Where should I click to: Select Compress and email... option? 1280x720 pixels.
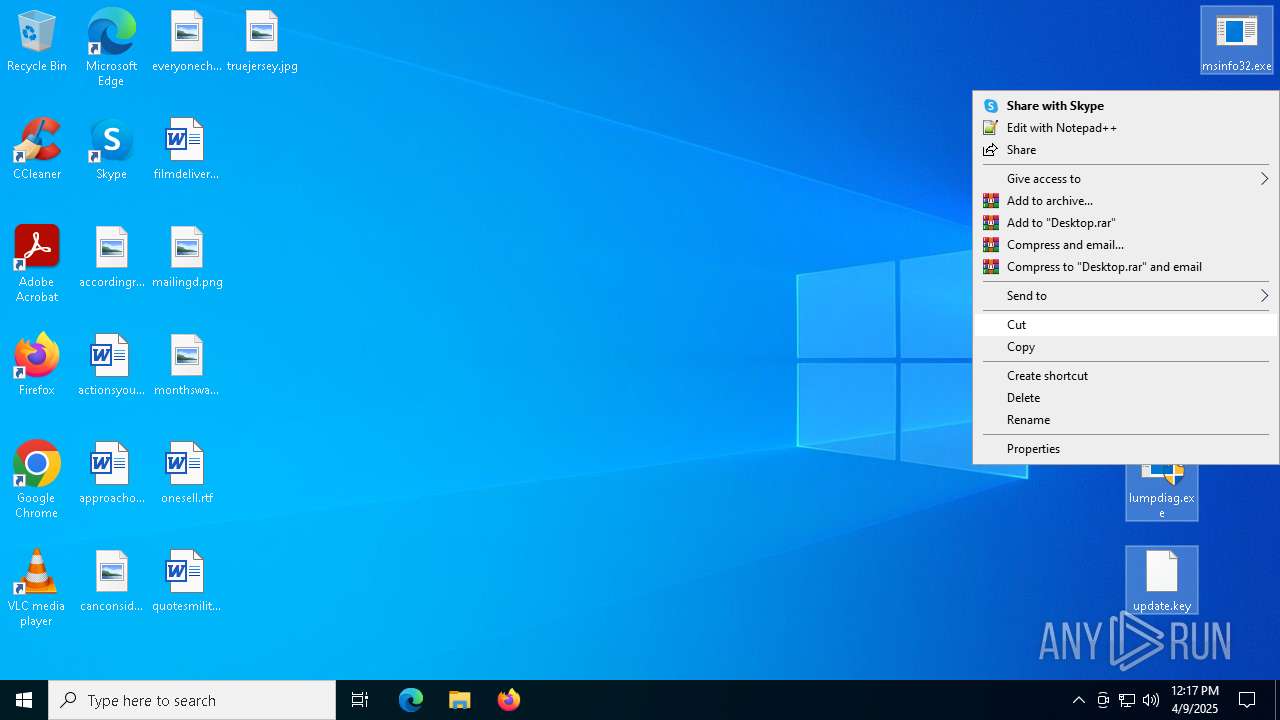point(1125,245)
